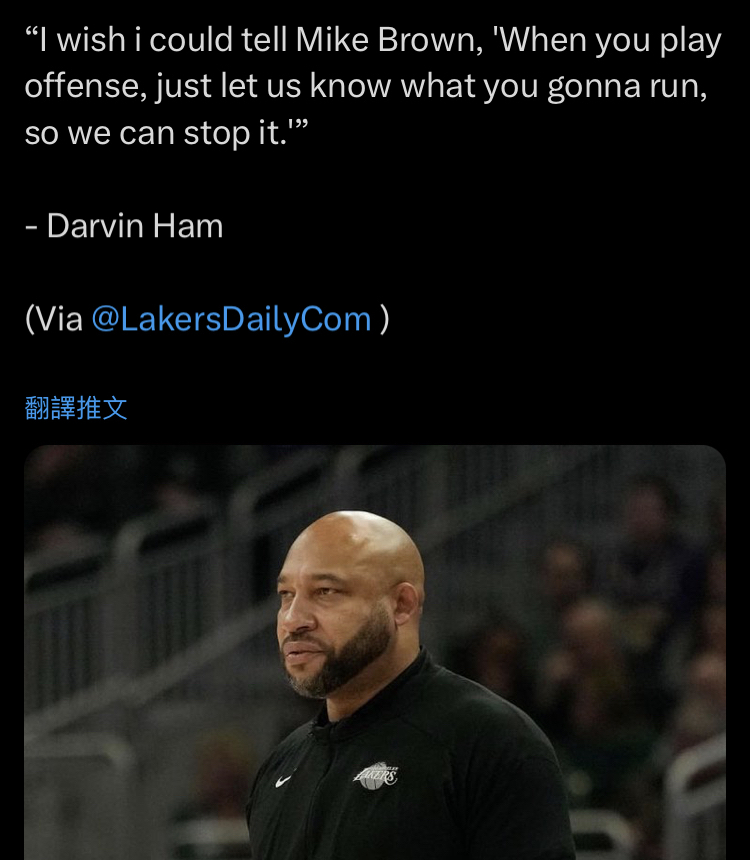This screenshot has height=860, width=750.
Task: Click the Nike swoosh on the jacket
Action: pos(283,781)
